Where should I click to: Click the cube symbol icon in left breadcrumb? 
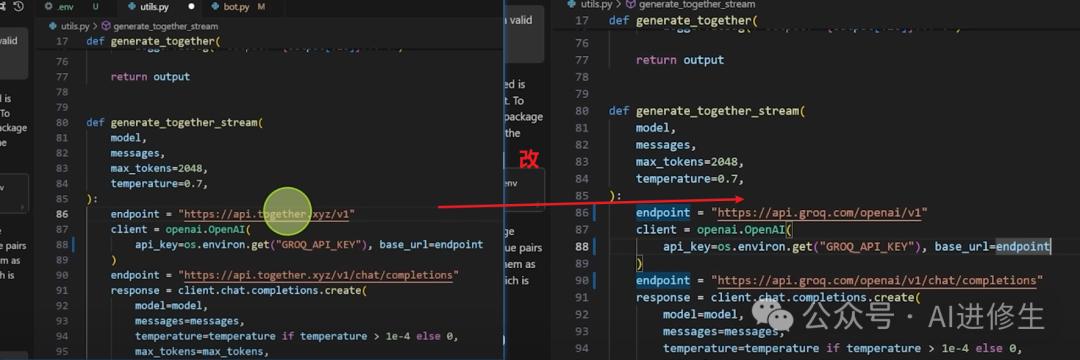tap(106, 26)
